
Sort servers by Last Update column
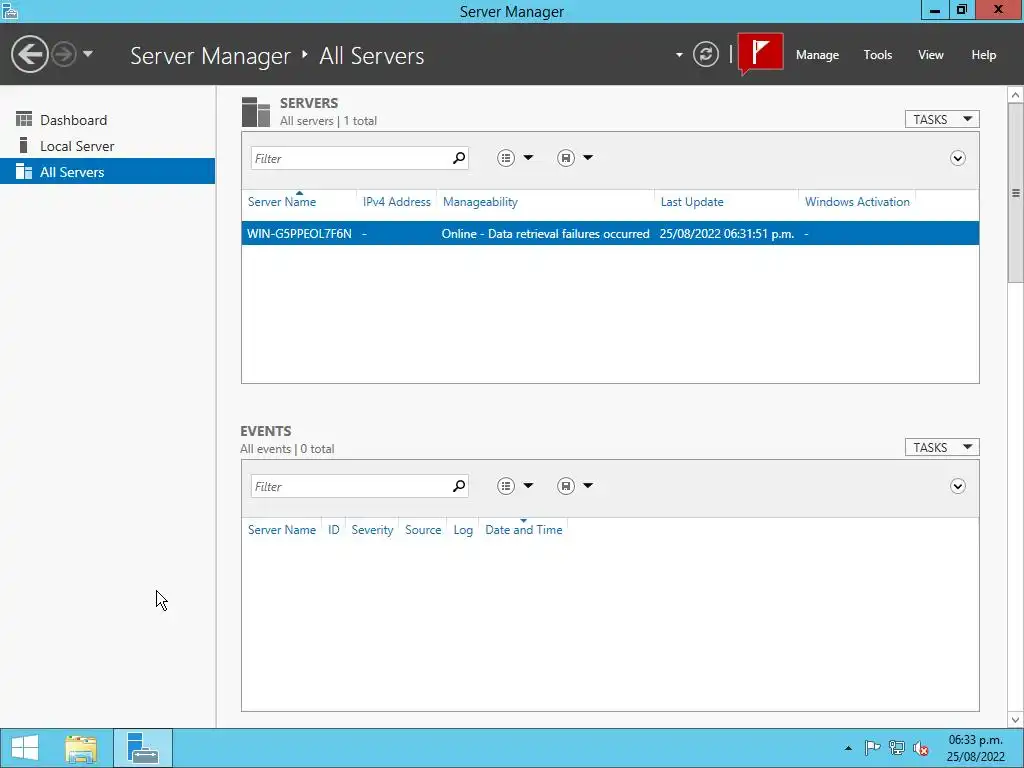click(x=692, y=202)
